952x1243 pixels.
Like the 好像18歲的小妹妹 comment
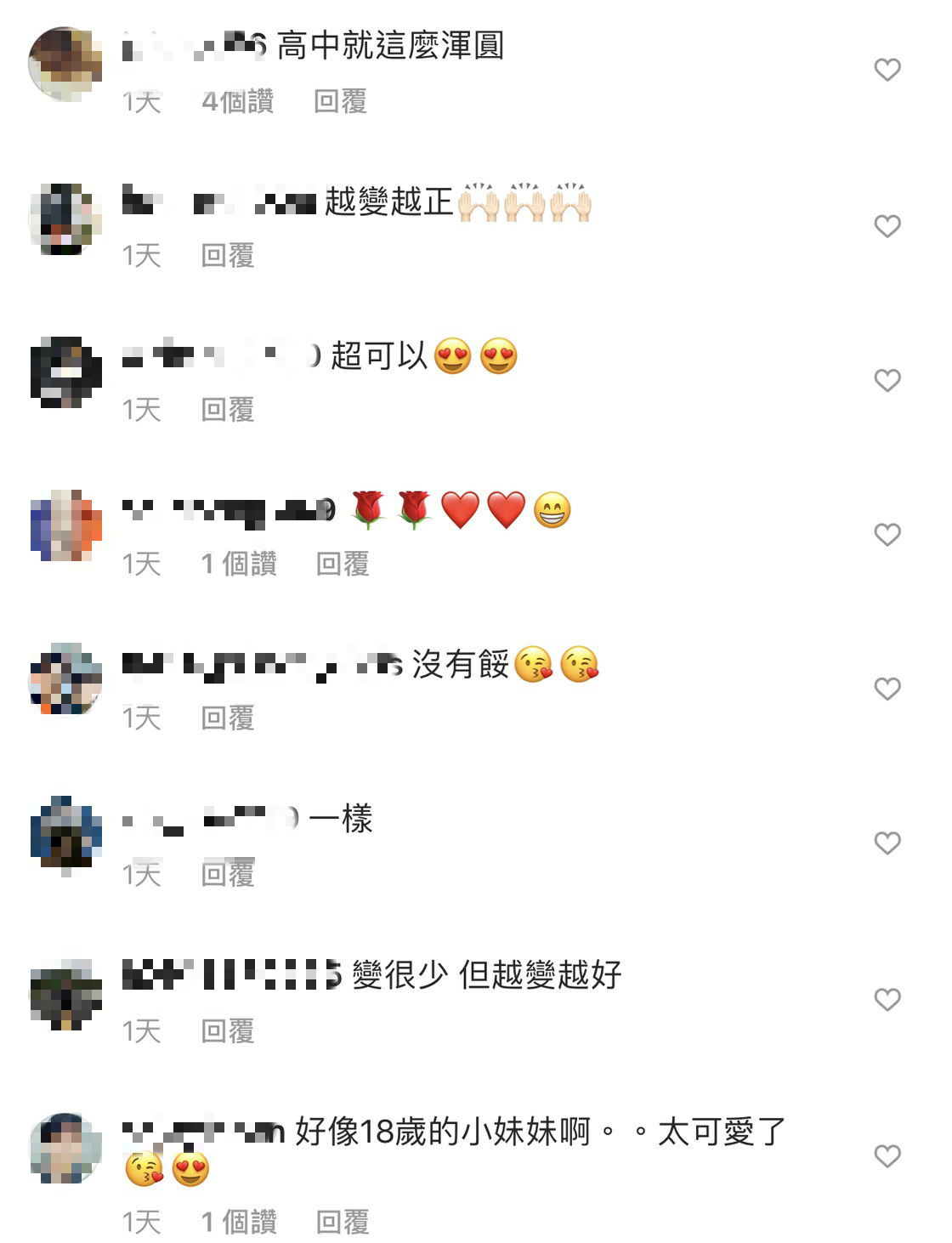[887, 1156]
